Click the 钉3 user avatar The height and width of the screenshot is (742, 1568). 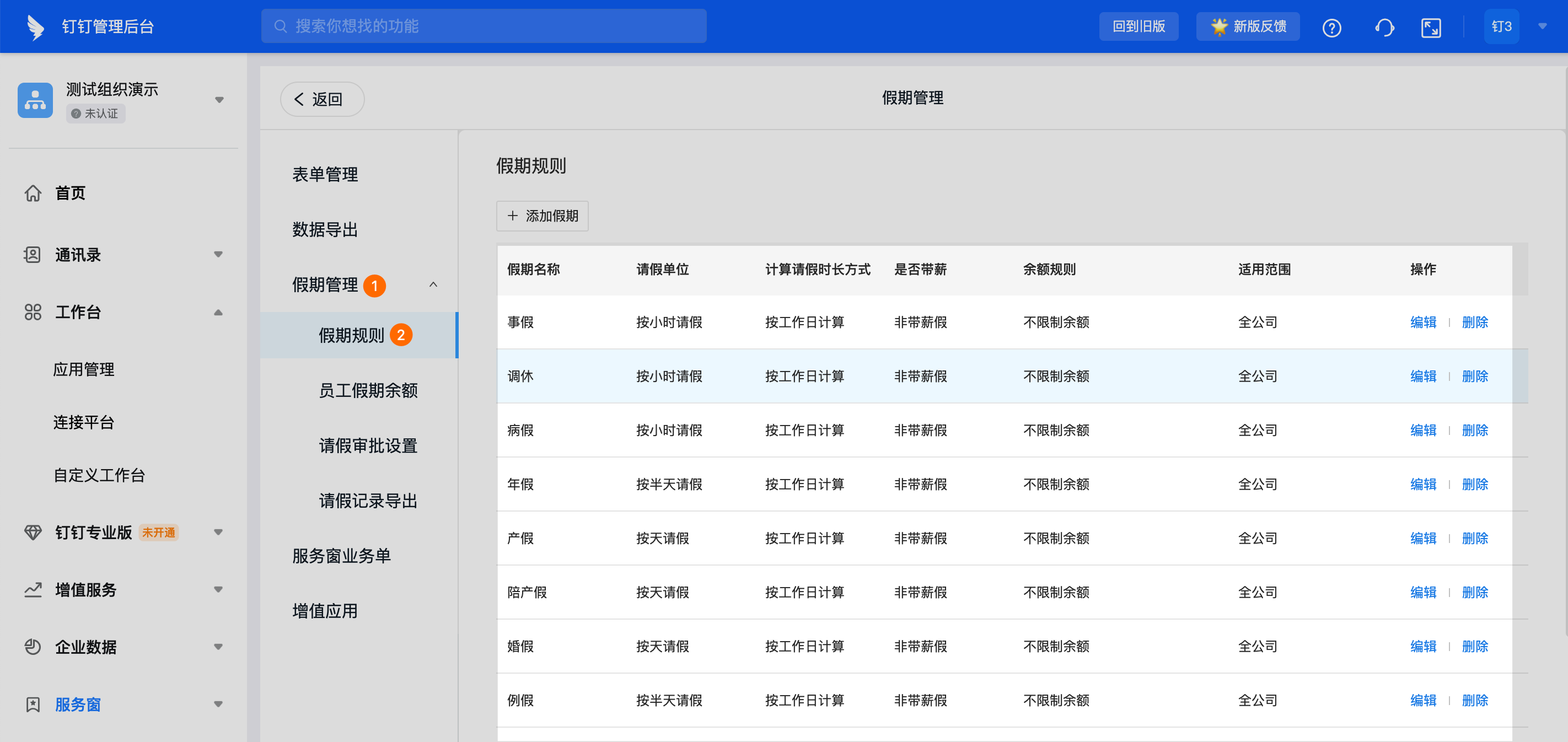click(x=1501, y=27)
